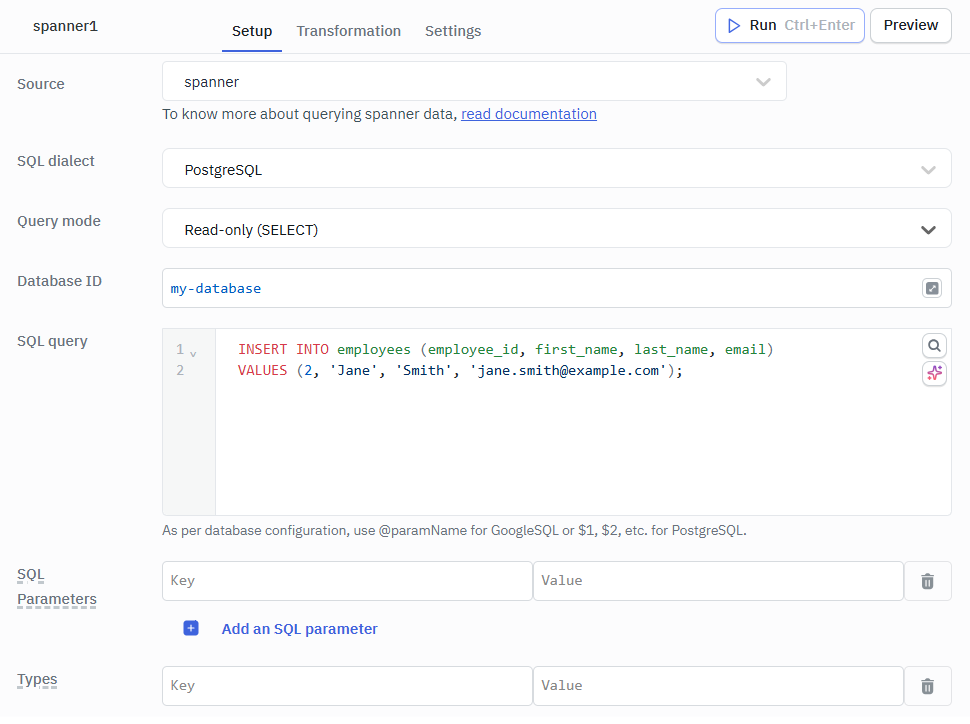Collapse line 1 fold arrow in SQL editor

[x=193, y=354]
